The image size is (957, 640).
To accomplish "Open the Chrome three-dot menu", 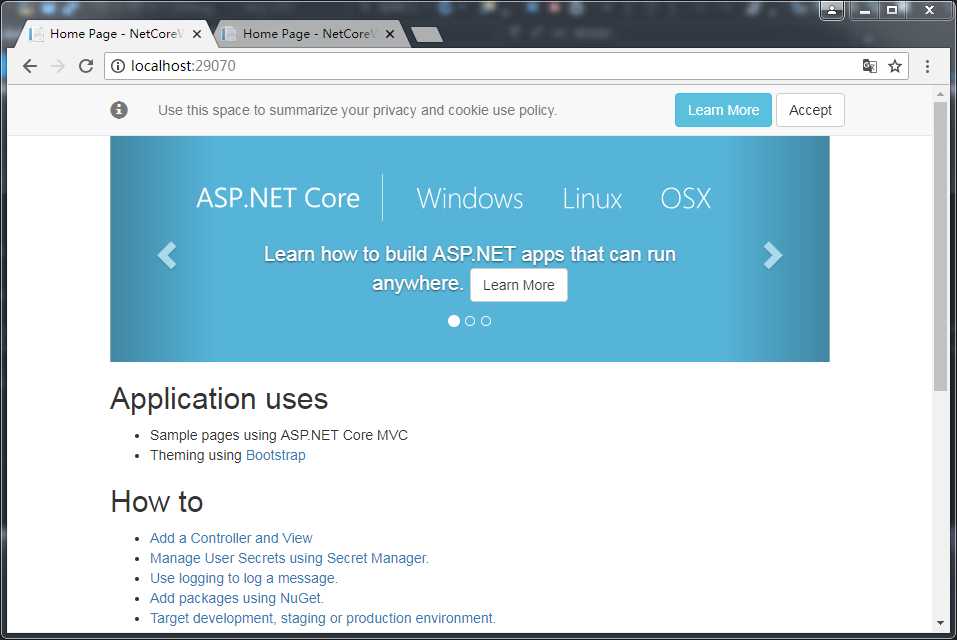I will pyautogui.click(x=927, y=66).
